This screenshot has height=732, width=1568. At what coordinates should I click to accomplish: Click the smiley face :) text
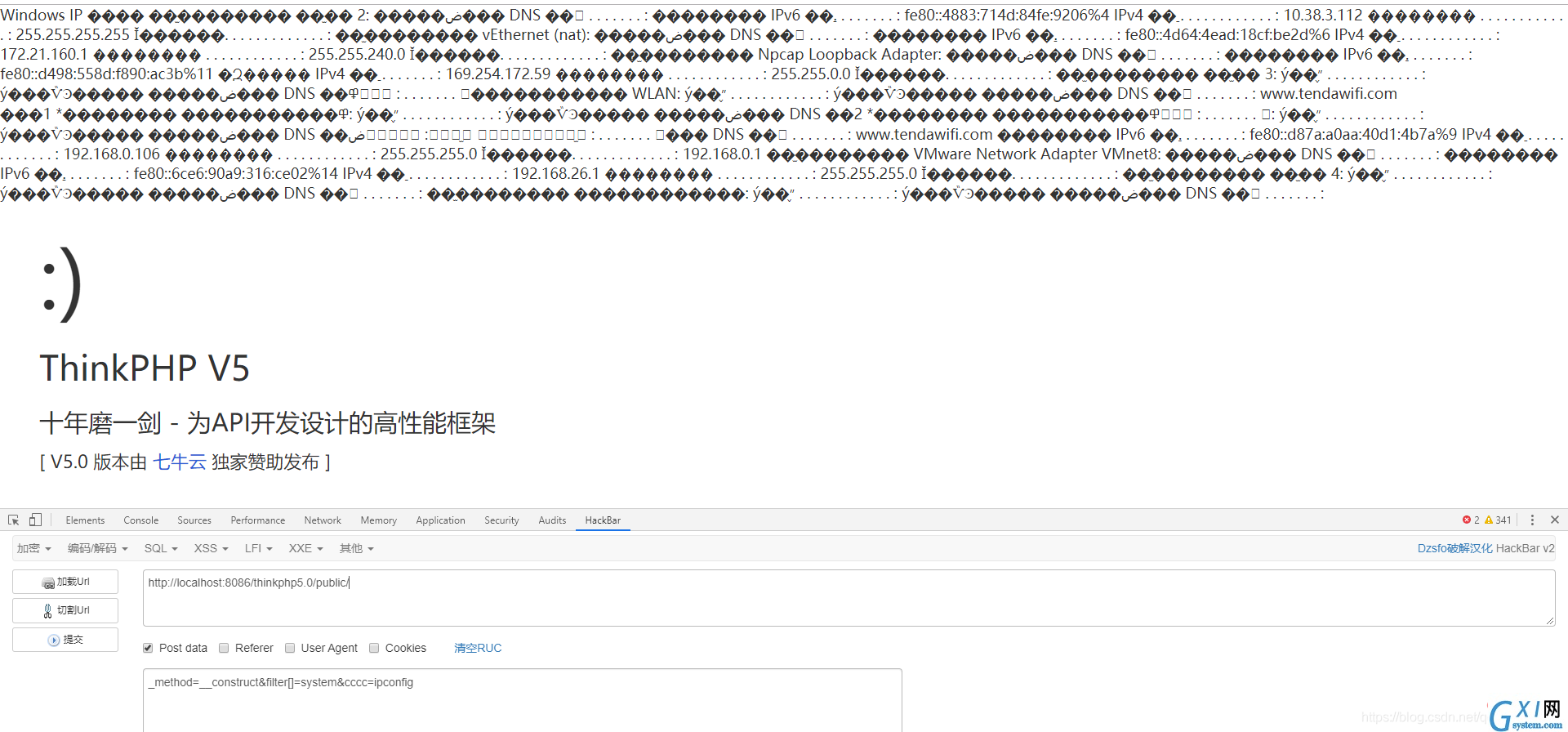point(61,283)
